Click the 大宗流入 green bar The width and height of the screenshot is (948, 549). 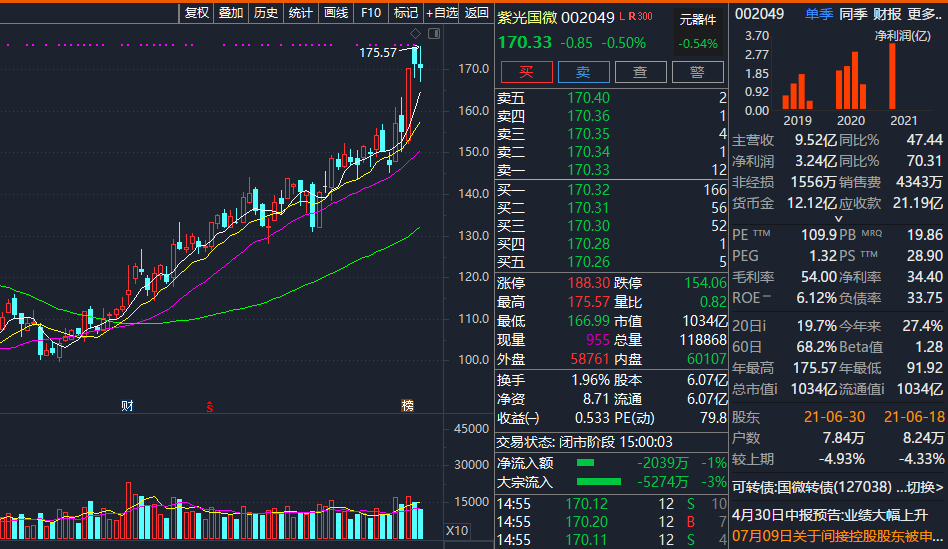(599, 482)
